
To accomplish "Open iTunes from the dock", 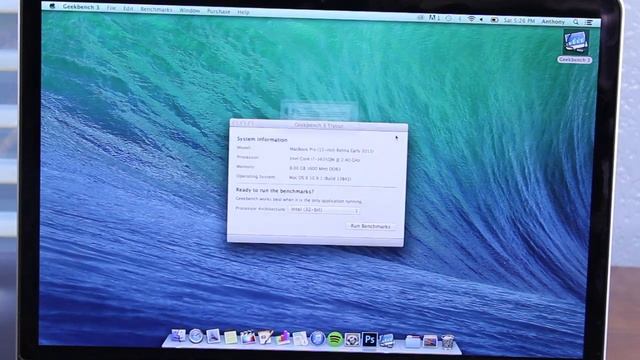I will click(x=317, y=338).
